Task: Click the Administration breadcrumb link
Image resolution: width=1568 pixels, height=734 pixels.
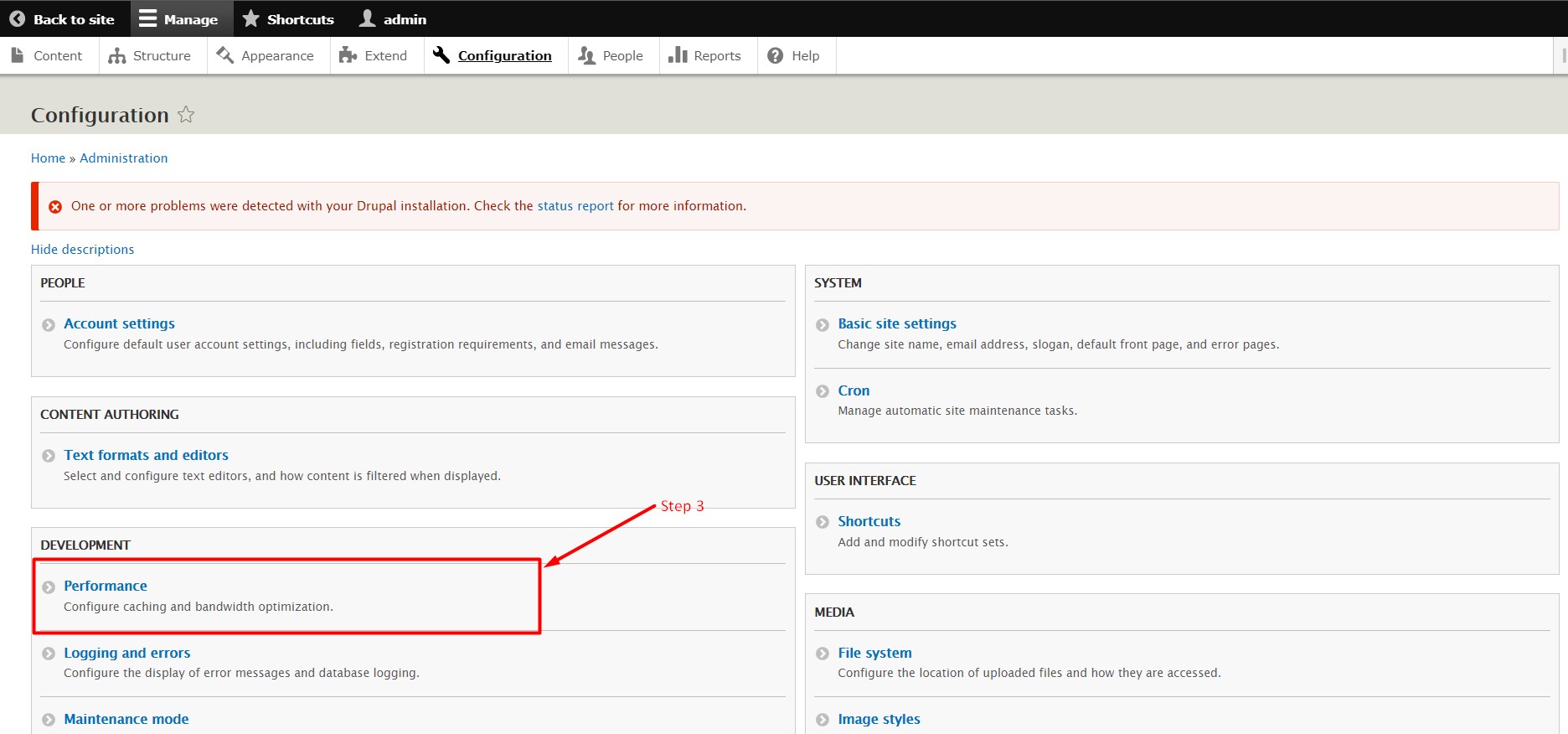Action: point(124,158)
